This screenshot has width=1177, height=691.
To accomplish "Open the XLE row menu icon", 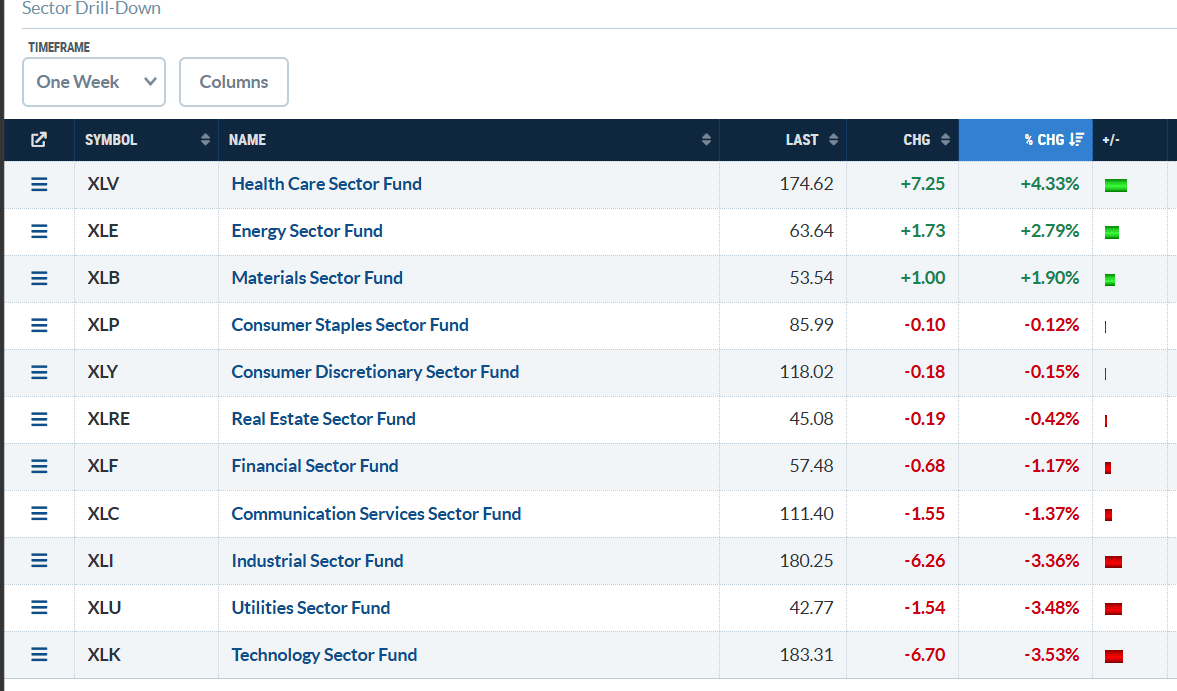I will click(39, 231).
